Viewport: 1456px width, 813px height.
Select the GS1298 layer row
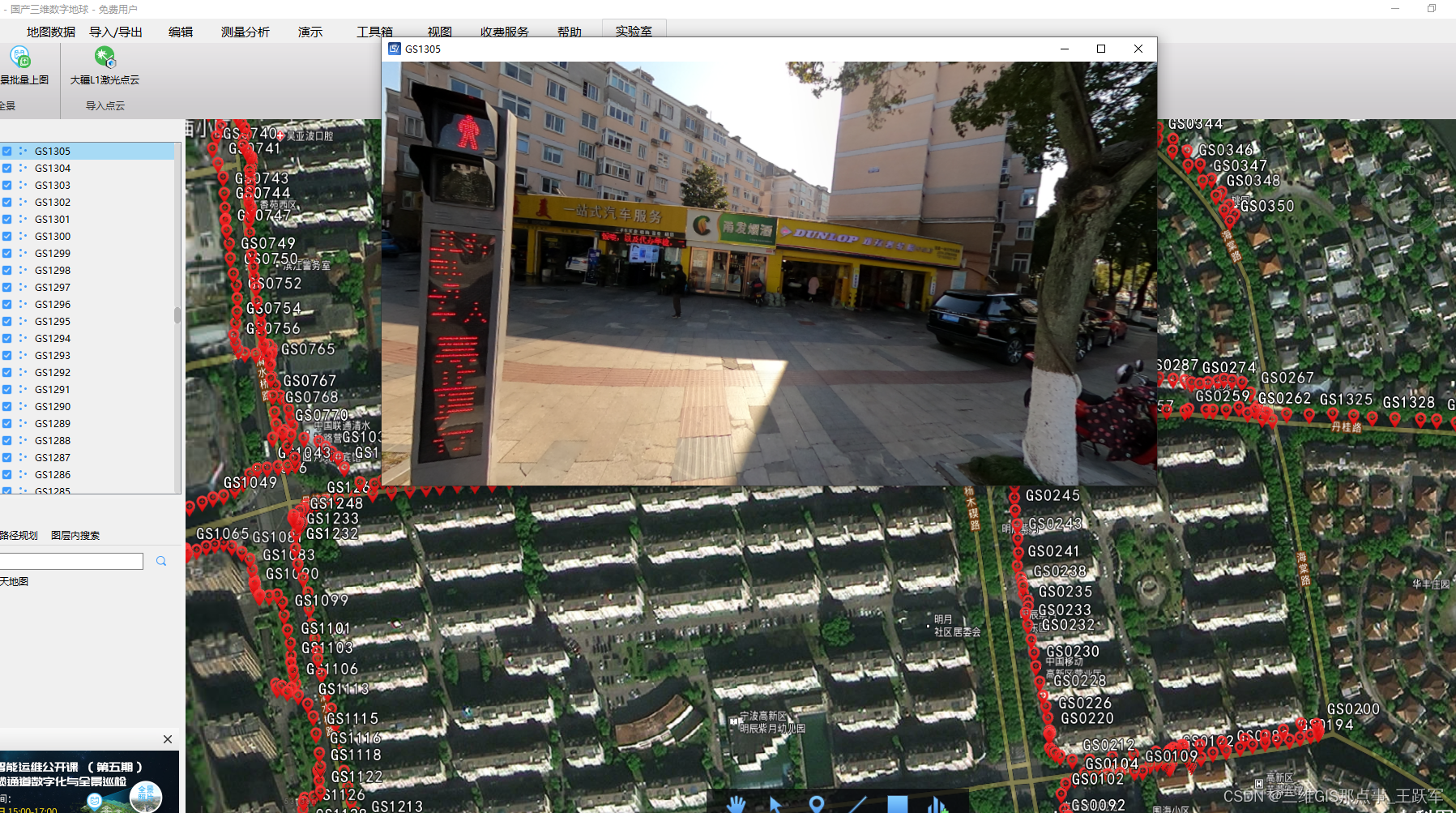tap(88, 271)
